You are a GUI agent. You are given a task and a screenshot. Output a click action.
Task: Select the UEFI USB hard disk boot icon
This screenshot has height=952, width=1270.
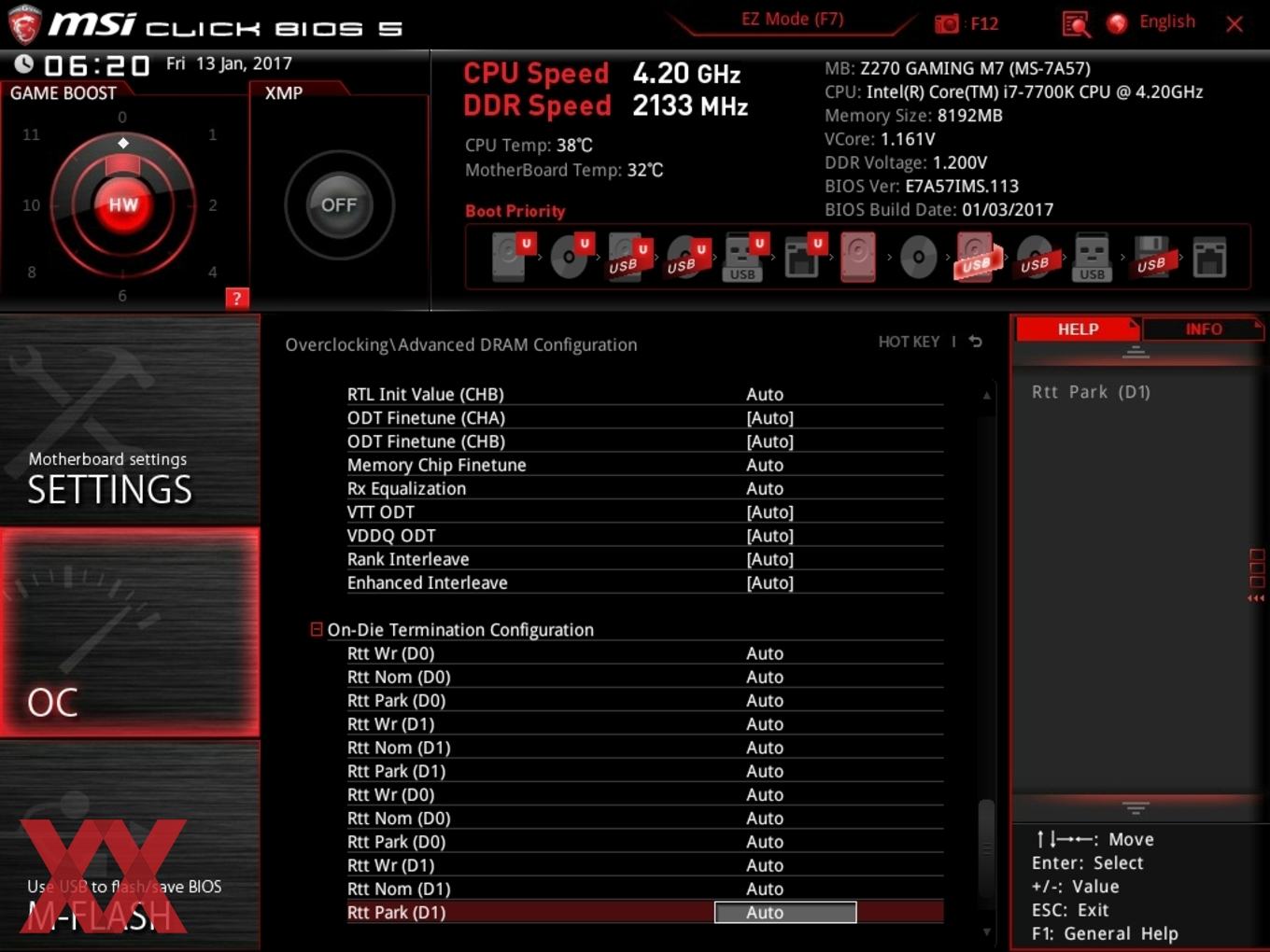pyautogui.click(x=628, y=257)
